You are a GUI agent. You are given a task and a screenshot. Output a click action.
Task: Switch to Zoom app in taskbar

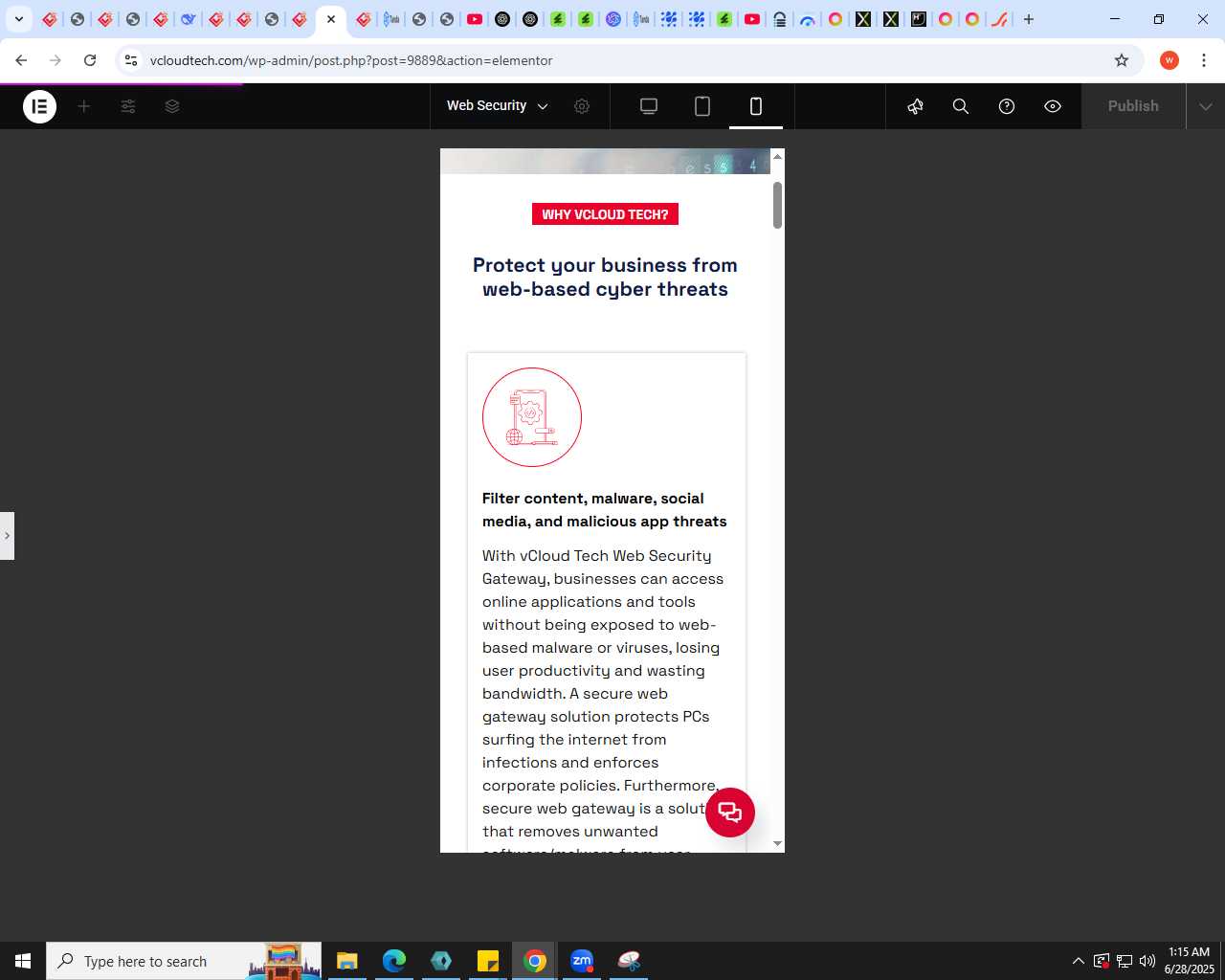(x=582, y=961)
